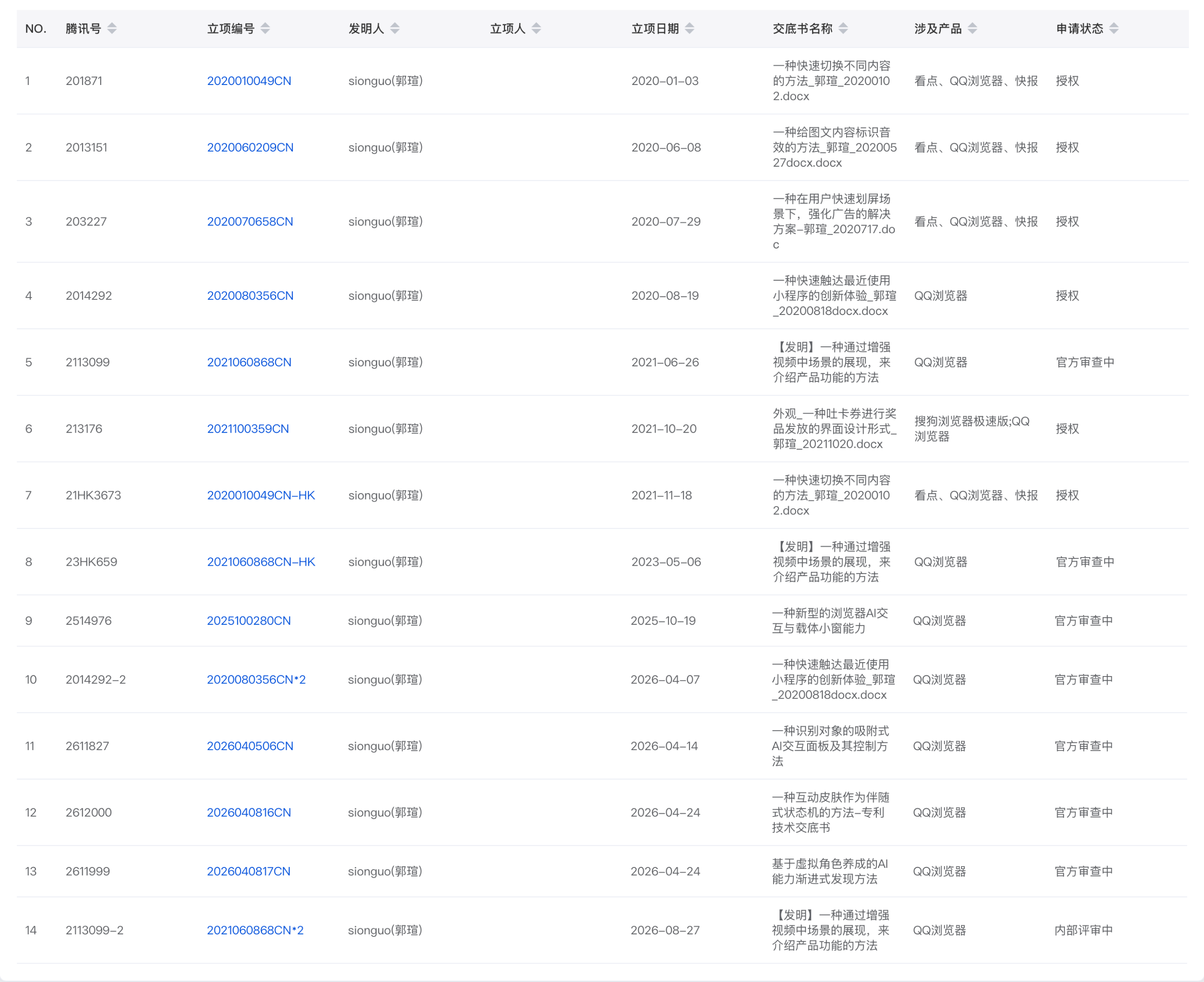The height and width of the screenshot is (982, 1204).
Task: Open project link 2020080356CN
Action: point(250,296)
